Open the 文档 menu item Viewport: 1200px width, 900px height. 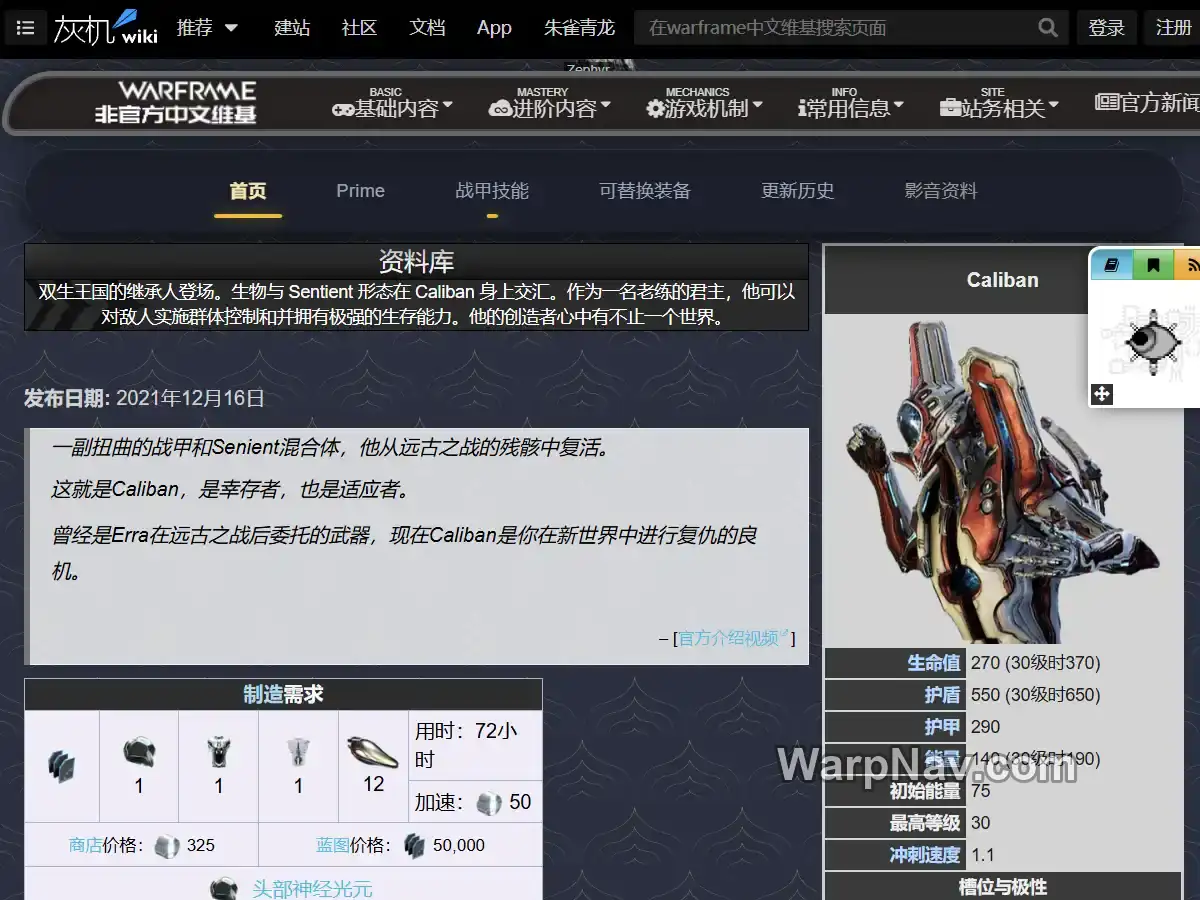(427, 28)
